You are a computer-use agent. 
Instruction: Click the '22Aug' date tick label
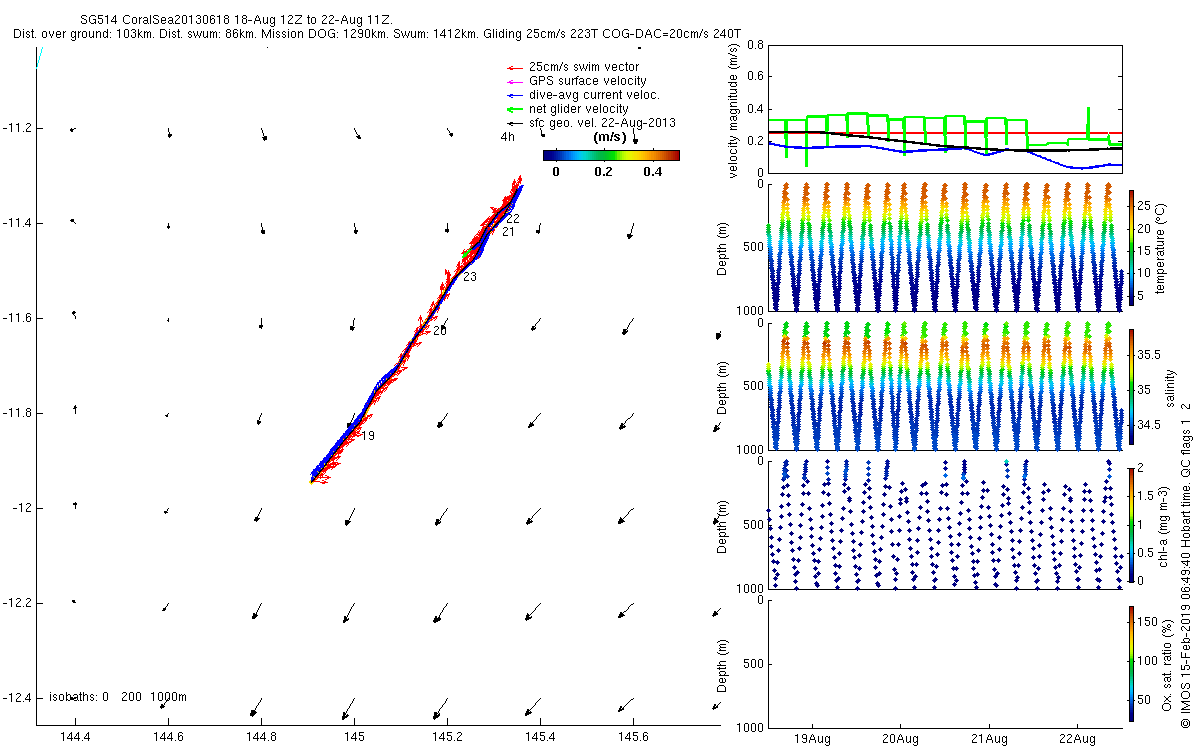(x=1077, y=739)
